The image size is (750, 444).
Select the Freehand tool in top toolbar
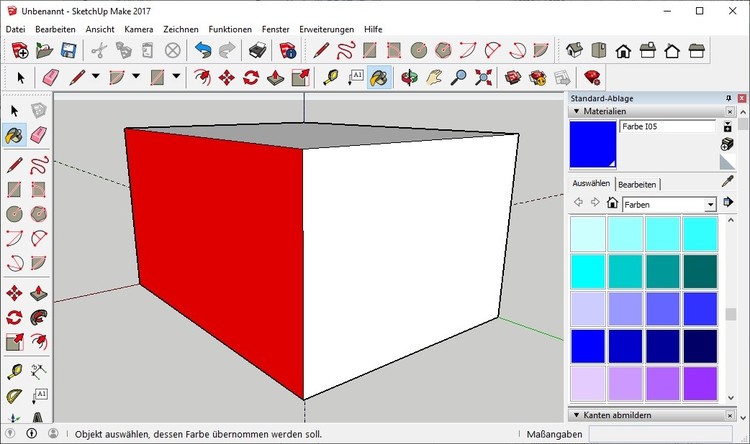pyautogui.click(x=345, y=50)
